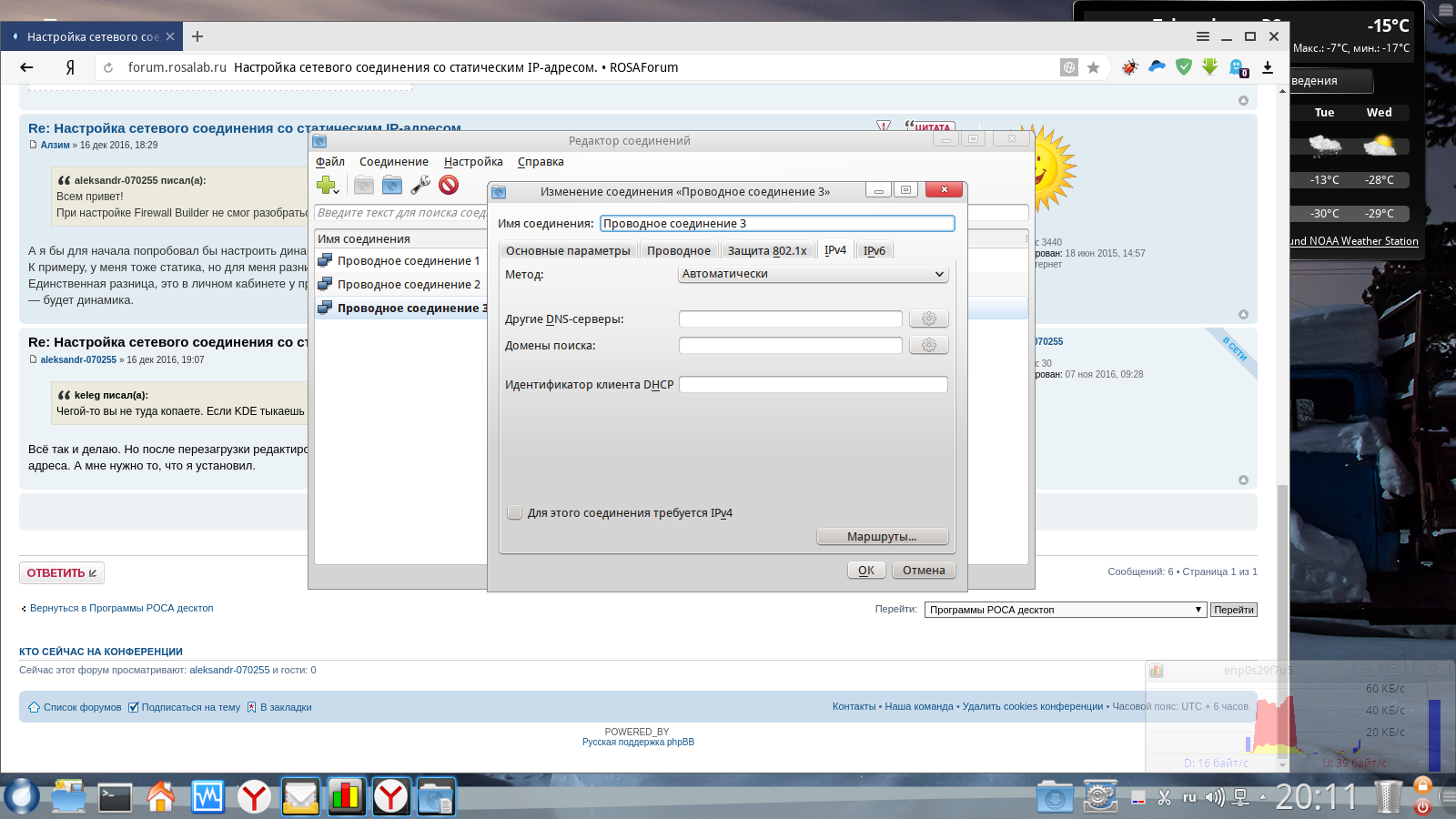Image resolution: width=1456 pixels, height=819 pixels.
Task: Click the tray expand arrow near the clock
Action: (1262, 797)
